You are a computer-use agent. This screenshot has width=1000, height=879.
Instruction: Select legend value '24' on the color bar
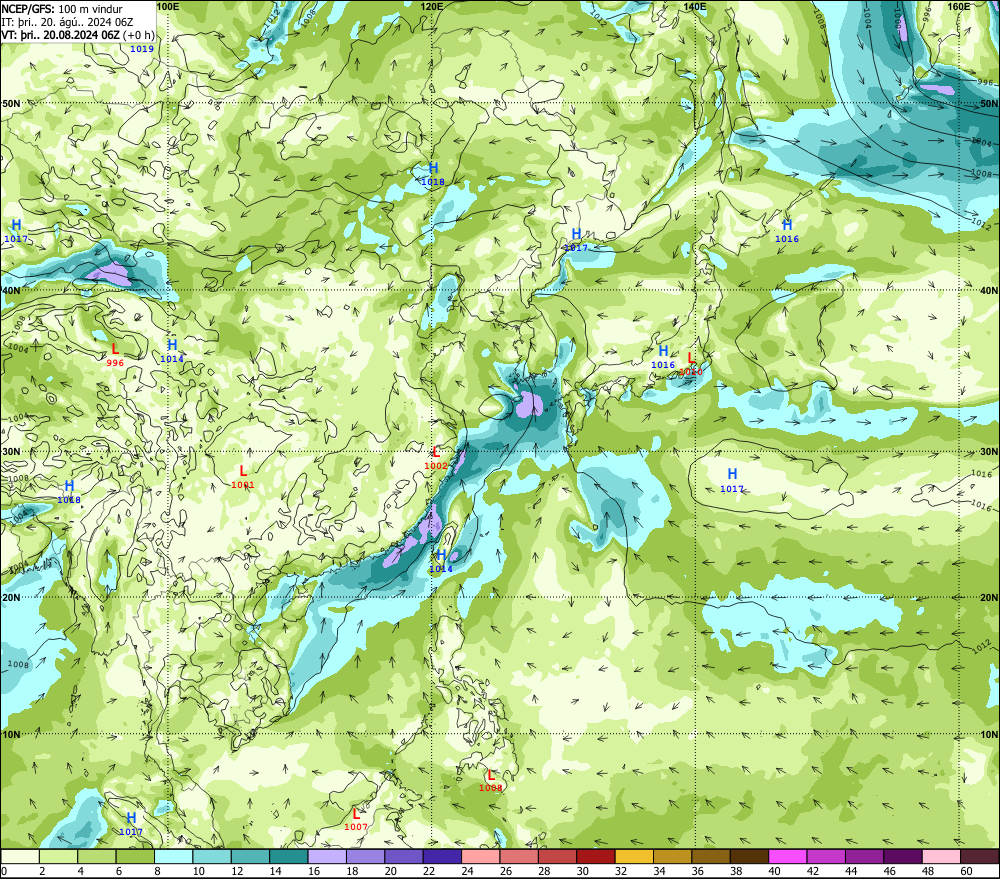[467, 871]
